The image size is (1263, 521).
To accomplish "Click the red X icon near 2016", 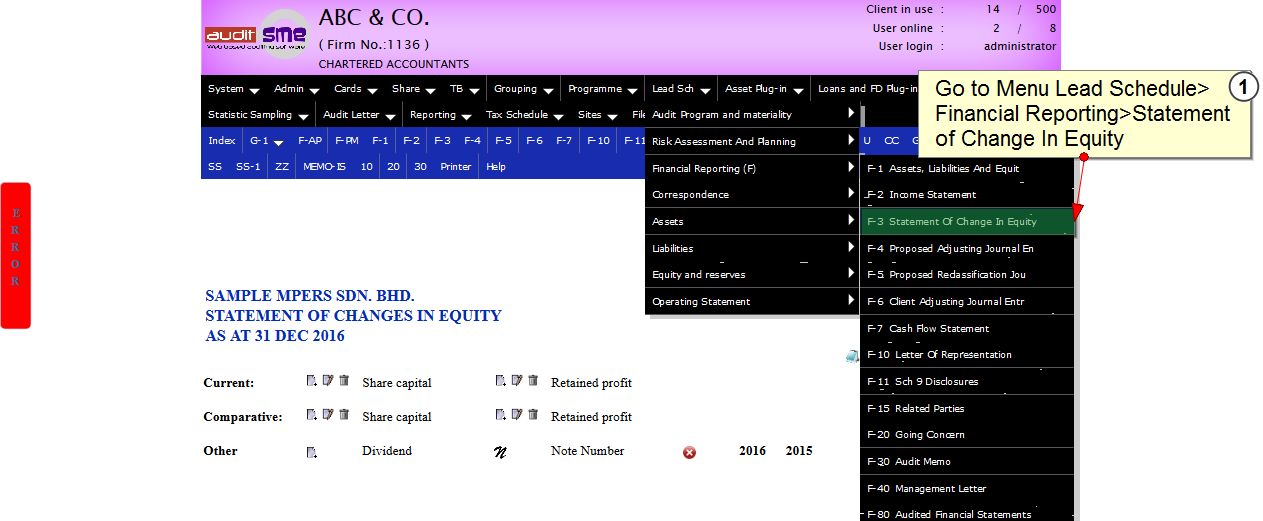I will (x=689, y=452).
